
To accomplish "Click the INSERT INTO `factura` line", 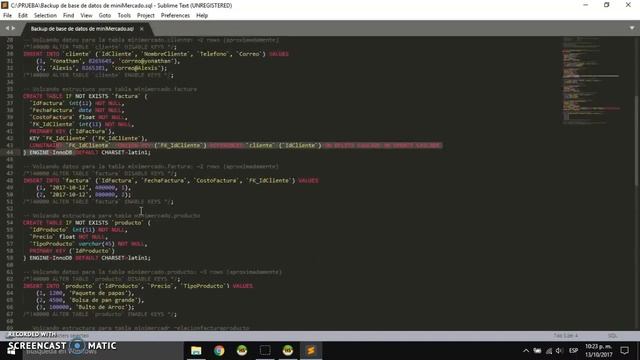I will (171, 180).
